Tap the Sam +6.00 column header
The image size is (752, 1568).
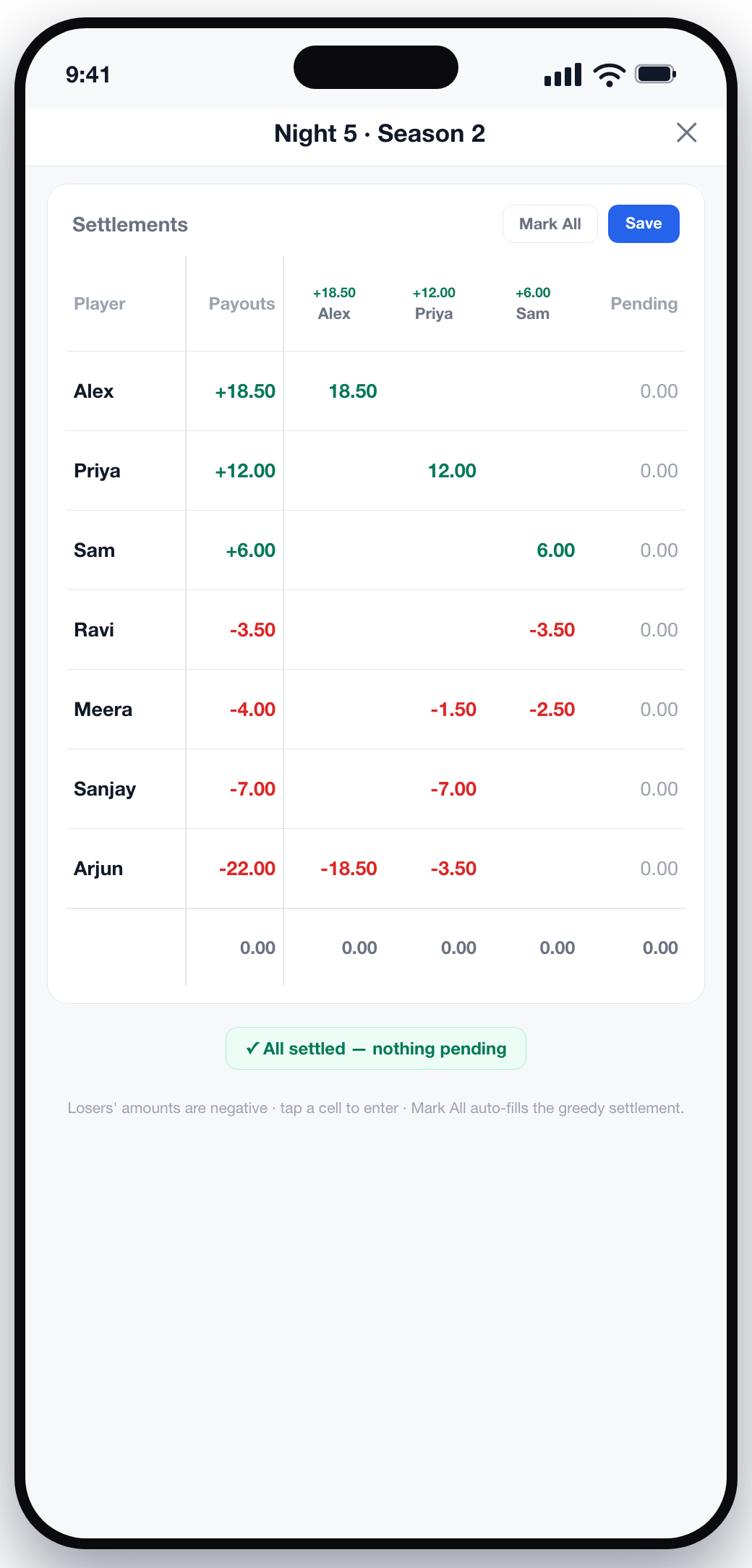tap(533, 303)
